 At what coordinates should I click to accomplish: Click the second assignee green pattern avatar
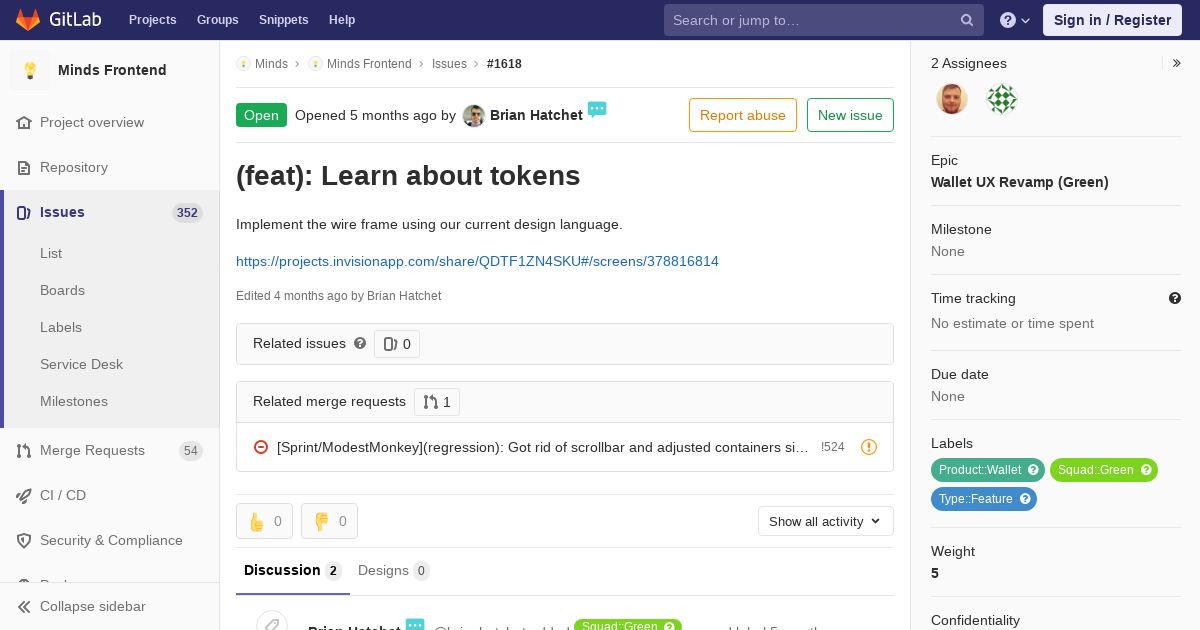click(1002, 99)
